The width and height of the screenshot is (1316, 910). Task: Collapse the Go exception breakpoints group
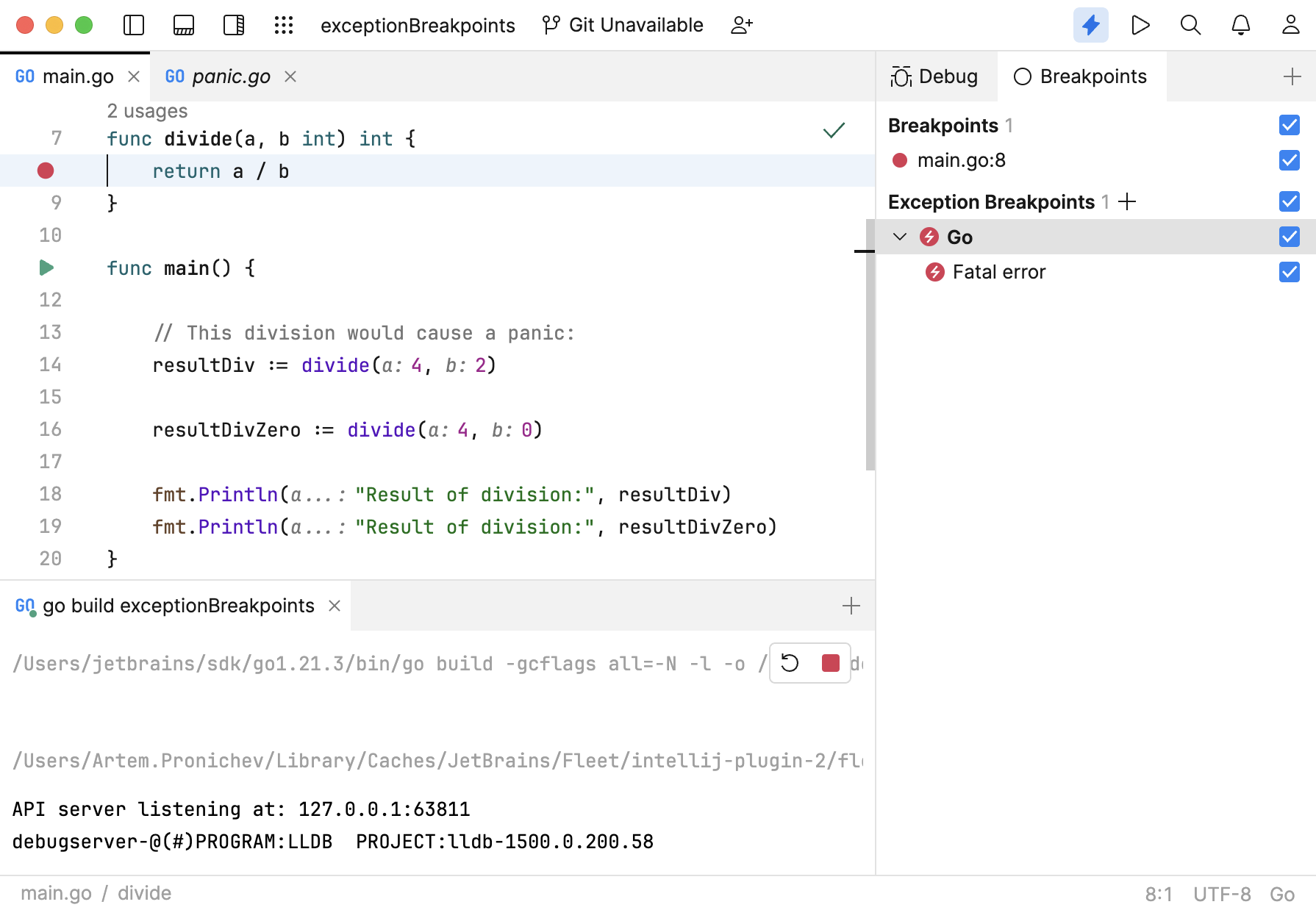898,237
